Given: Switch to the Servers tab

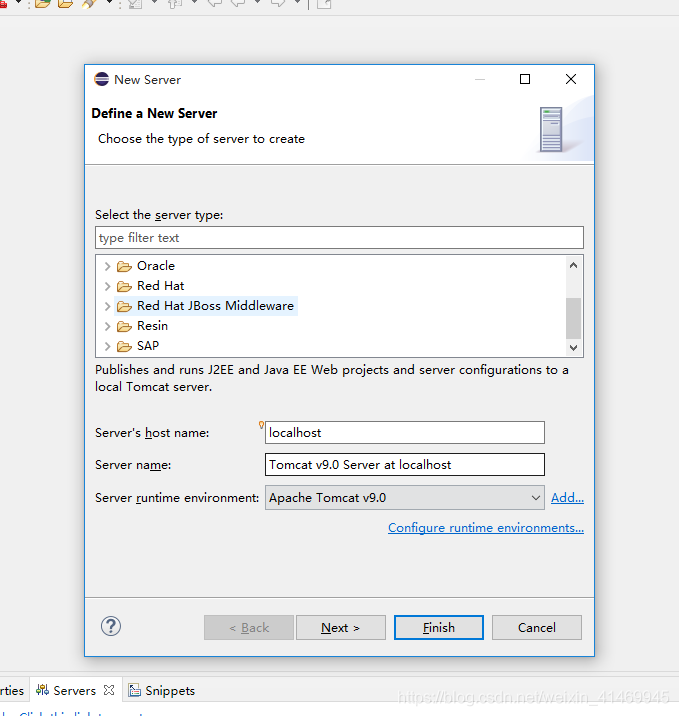Looking at the screenshot, I should [x=74, y=690].
